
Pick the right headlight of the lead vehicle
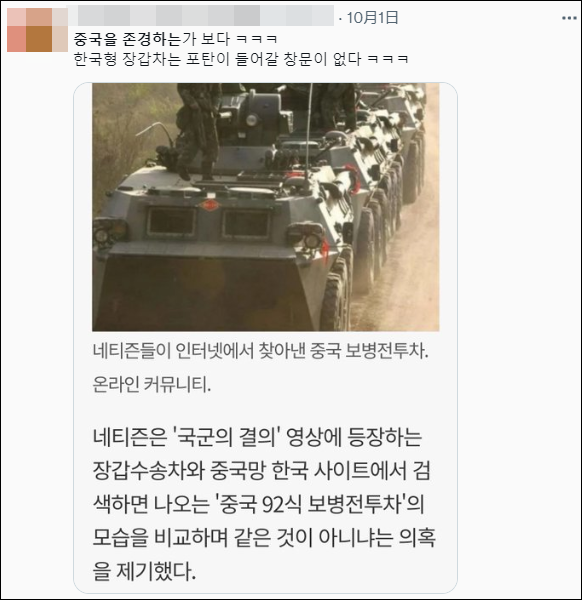tap(309, 237)
